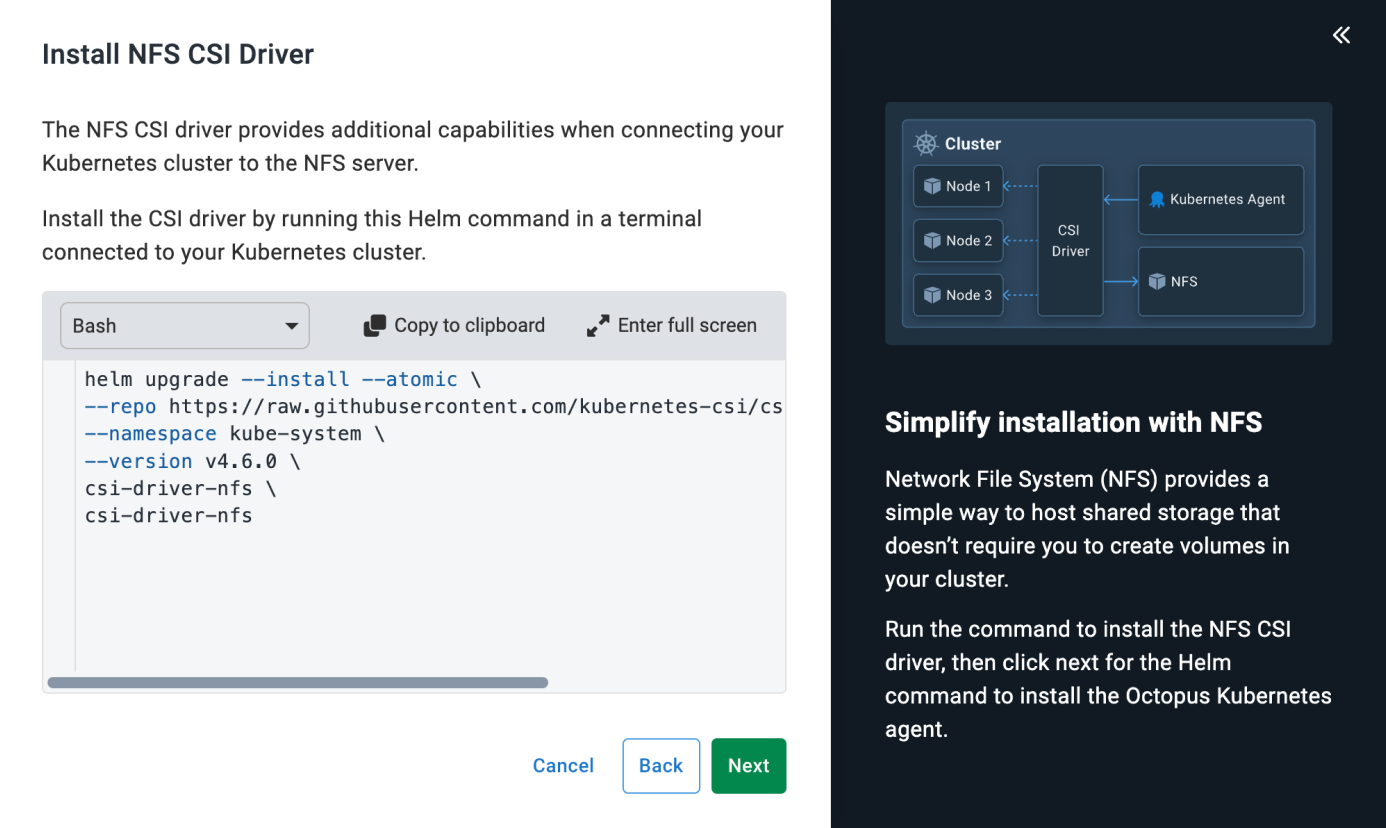
Task: Click the copy to clipboard icon
Action: pyautogui.click(x=375, y=326)
